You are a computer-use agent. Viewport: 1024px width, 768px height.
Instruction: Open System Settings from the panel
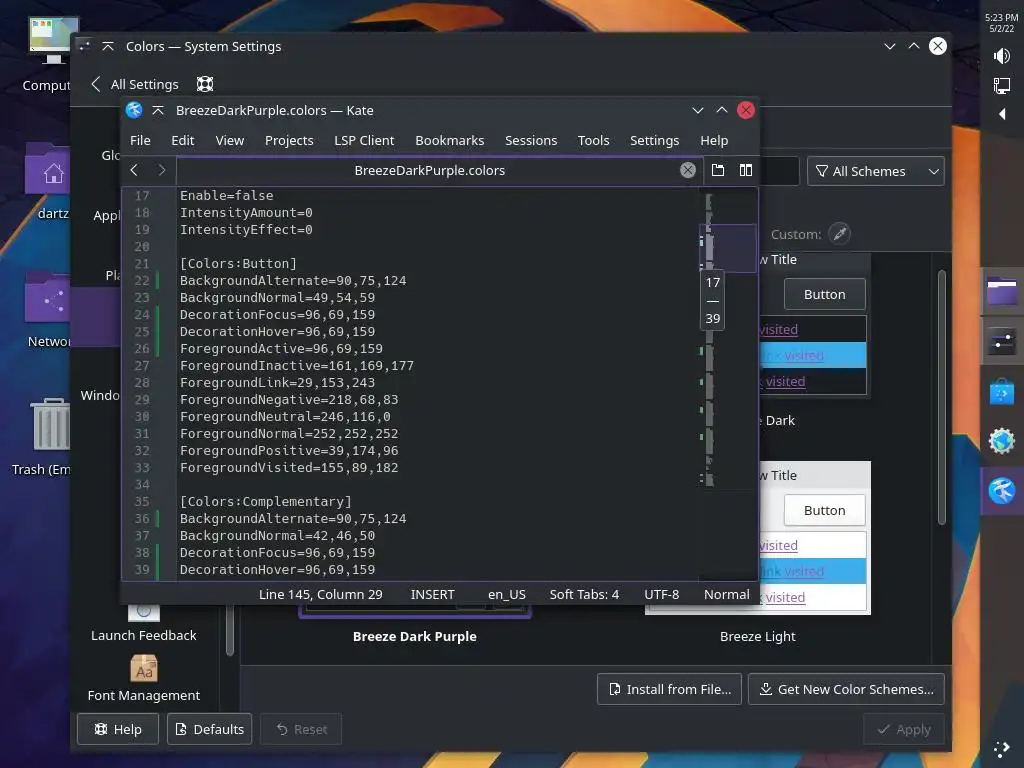click(x=1002, y=342)
